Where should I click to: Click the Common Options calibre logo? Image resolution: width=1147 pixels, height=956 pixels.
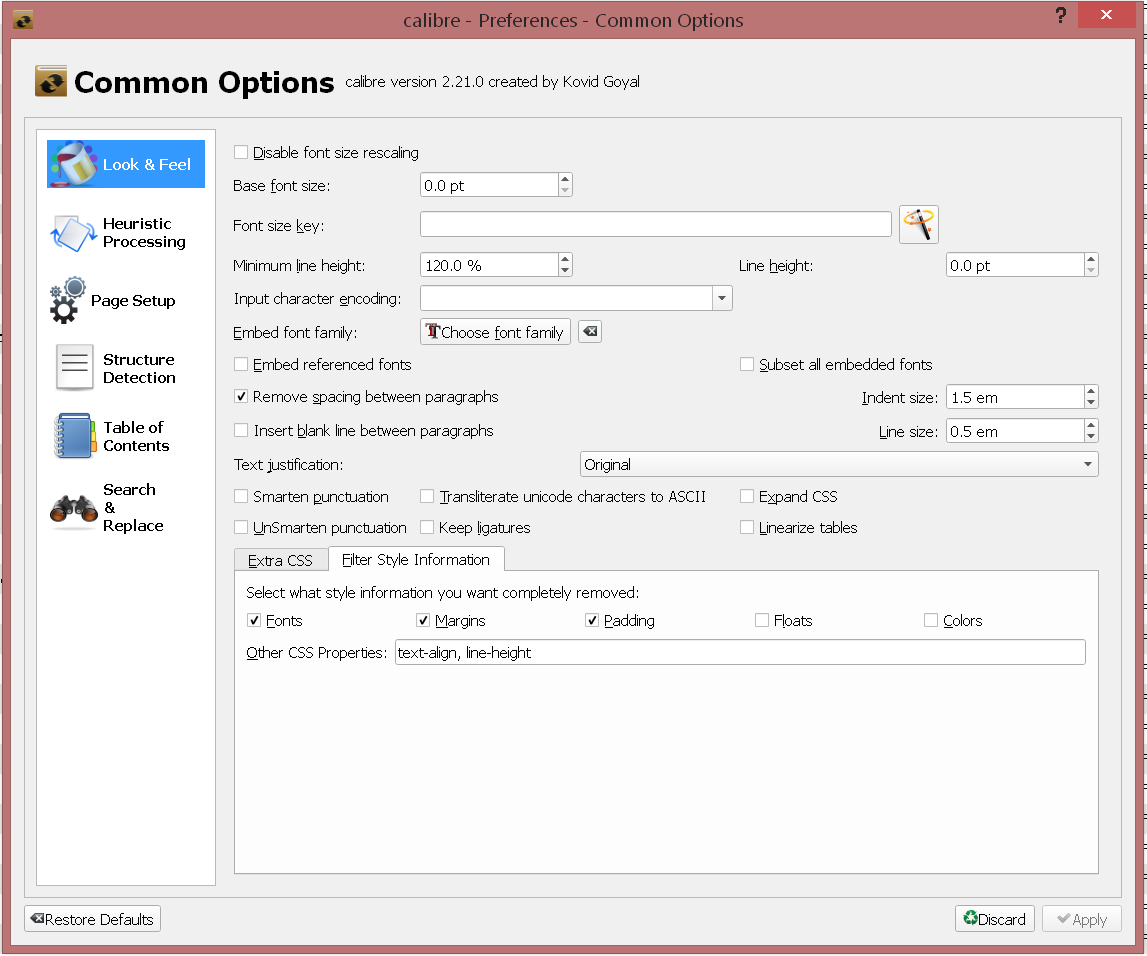tap(50, 81)
